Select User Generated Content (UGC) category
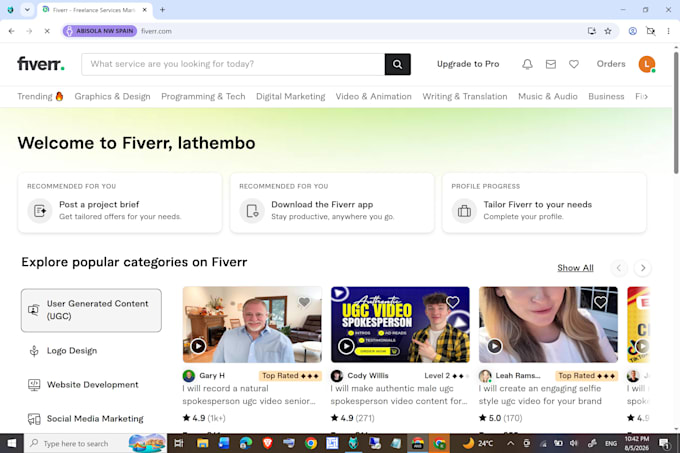The width and height of the screenshot is (680, 453). point(91,310)
